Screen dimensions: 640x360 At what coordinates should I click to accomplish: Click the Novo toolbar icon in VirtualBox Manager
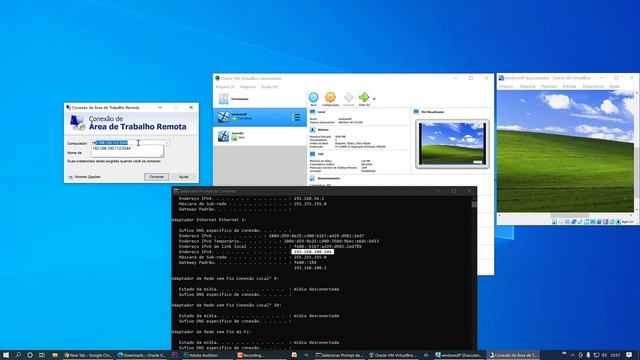pyautogui.click(x=313, y=98)
